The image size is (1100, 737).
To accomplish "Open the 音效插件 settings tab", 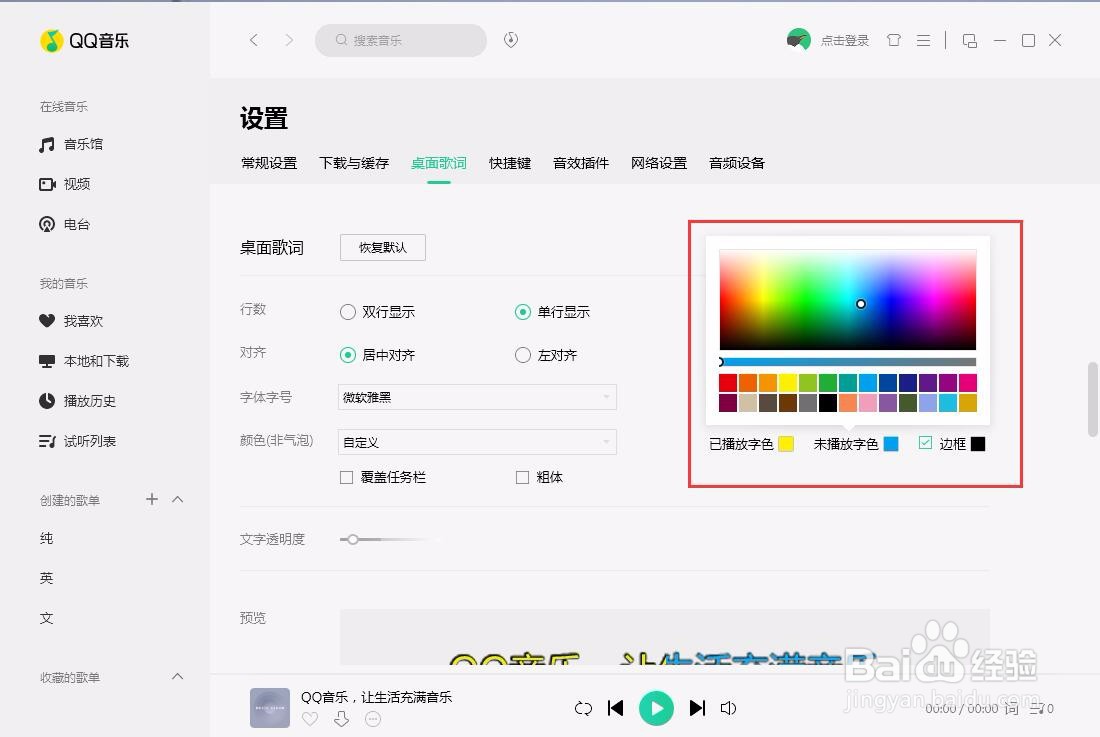I will [x=580, y=163].
